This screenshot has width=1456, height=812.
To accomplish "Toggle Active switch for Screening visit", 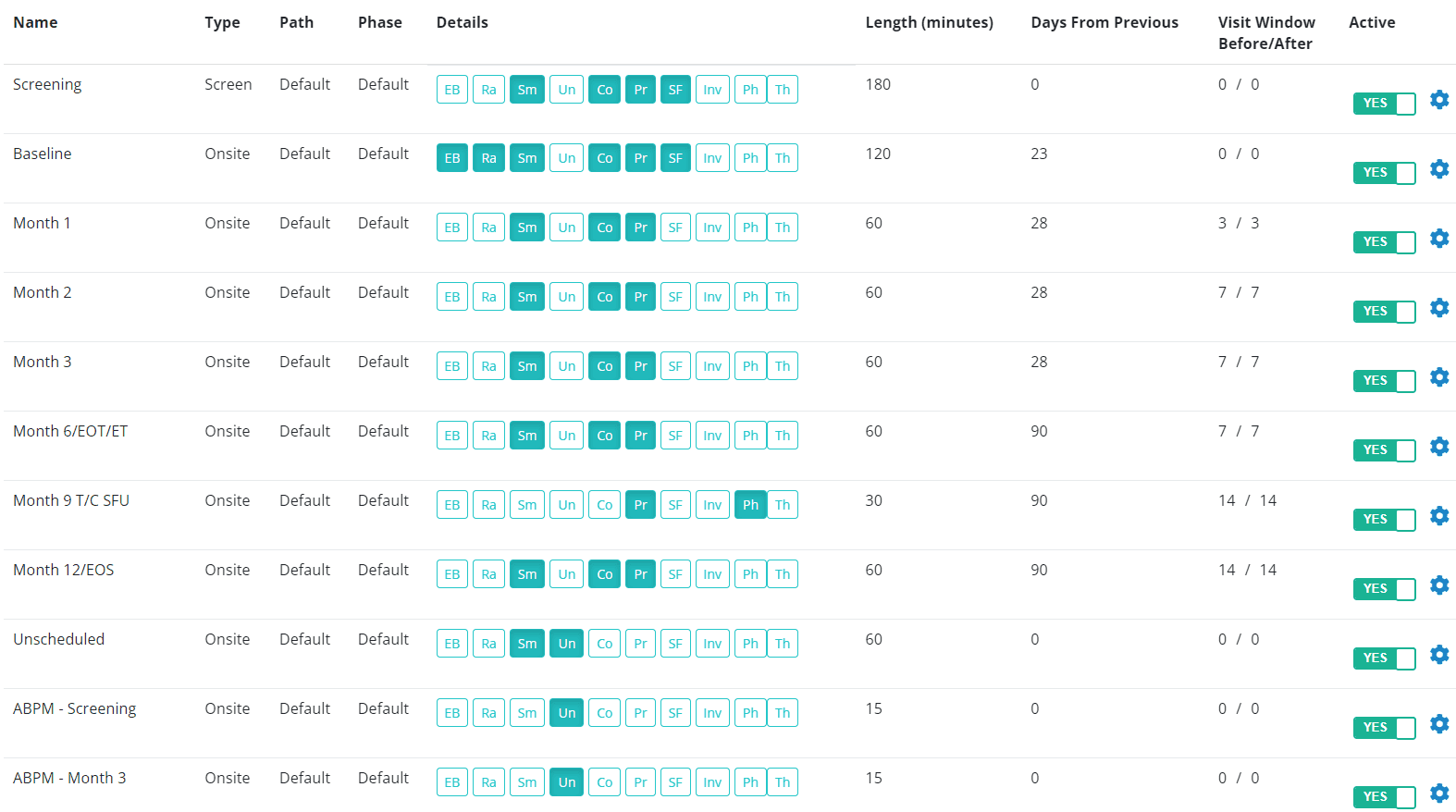I will [x=1384, y=104].
